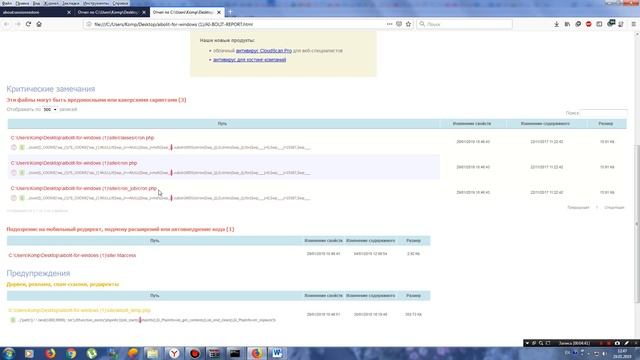
Task: Open the Закладки menu
Action: point(71,3)
